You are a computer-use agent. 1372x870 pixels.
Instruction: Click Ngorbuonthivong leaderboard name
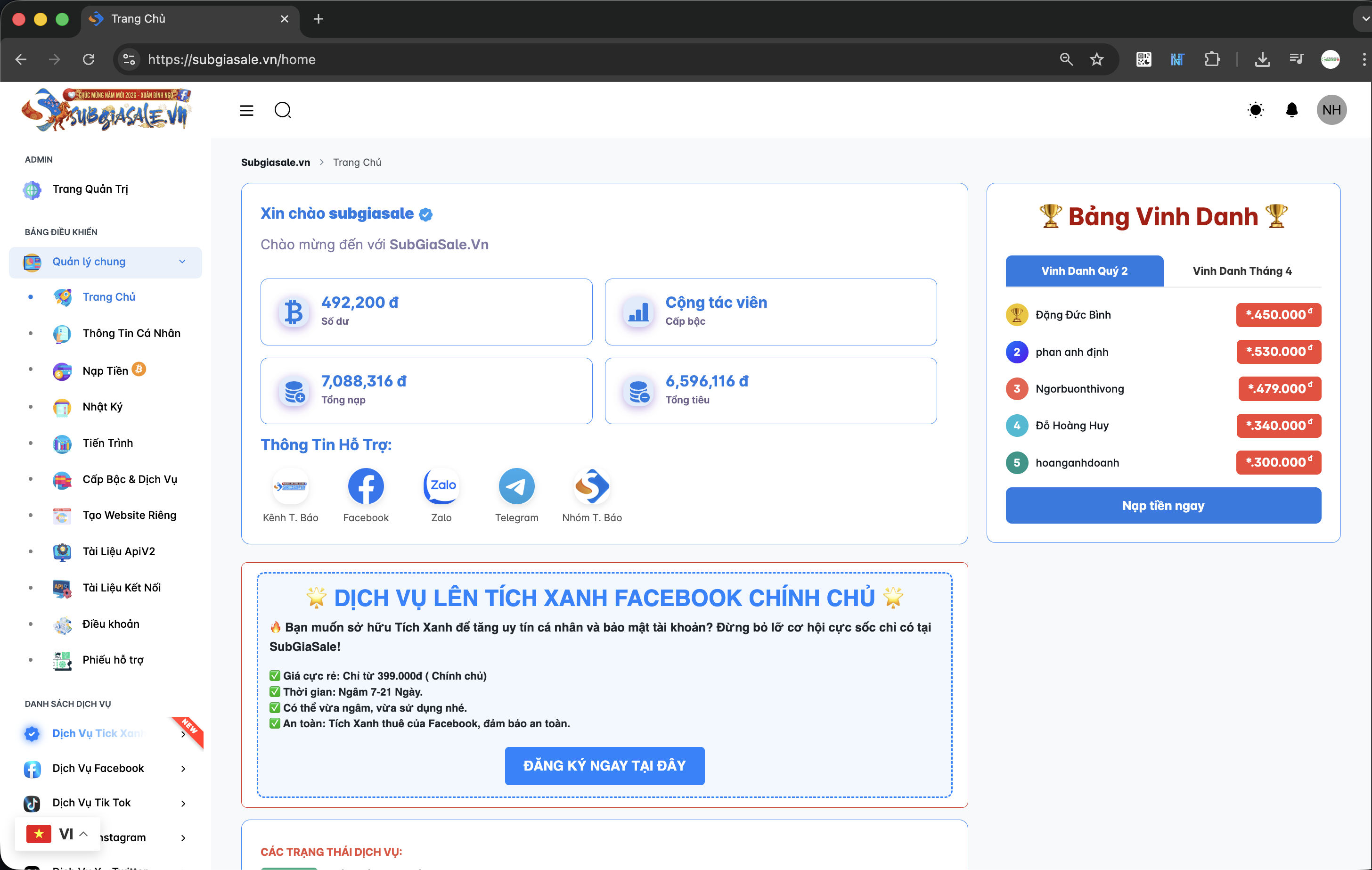(x=1080, y=389)
